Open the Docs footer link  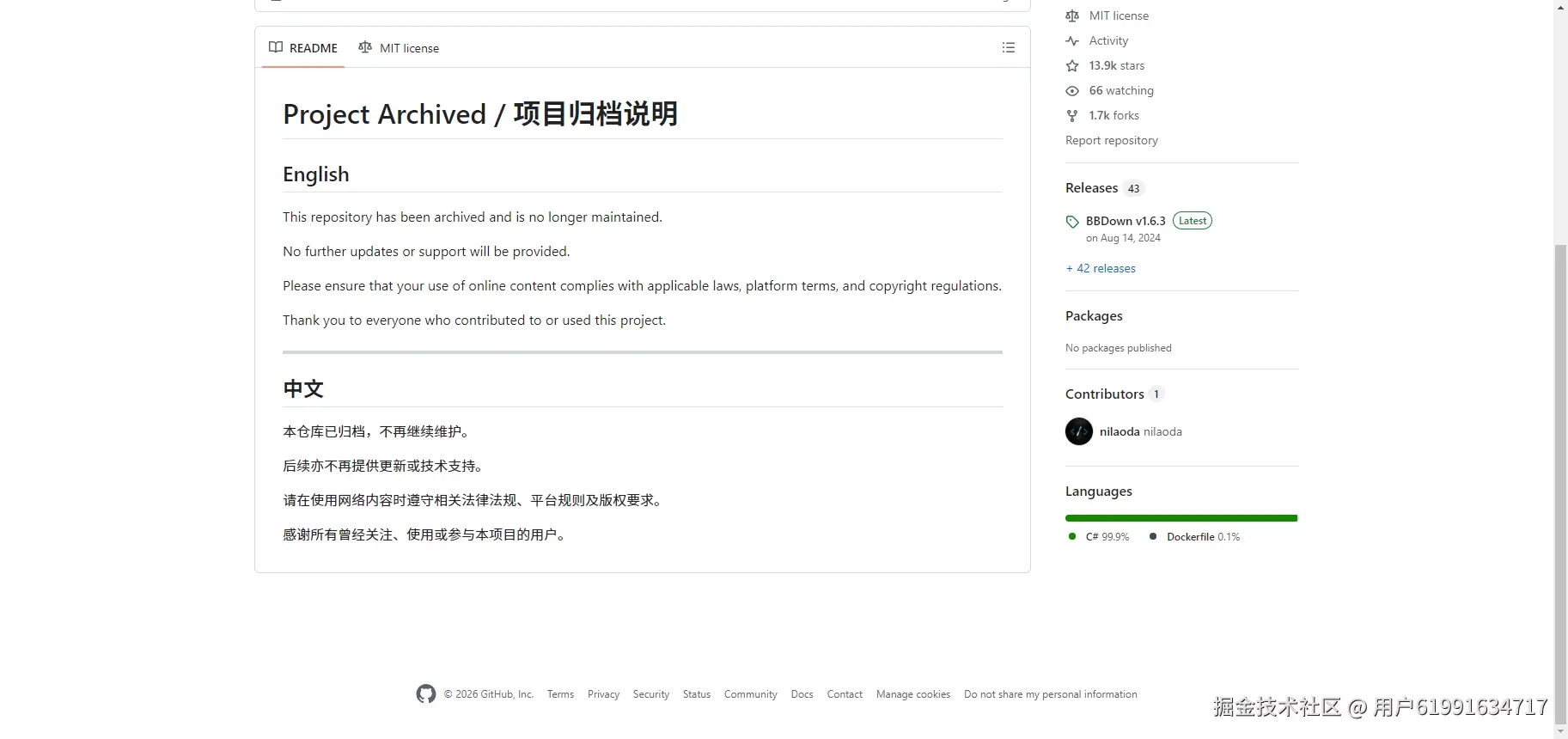(x=802, y=694)
